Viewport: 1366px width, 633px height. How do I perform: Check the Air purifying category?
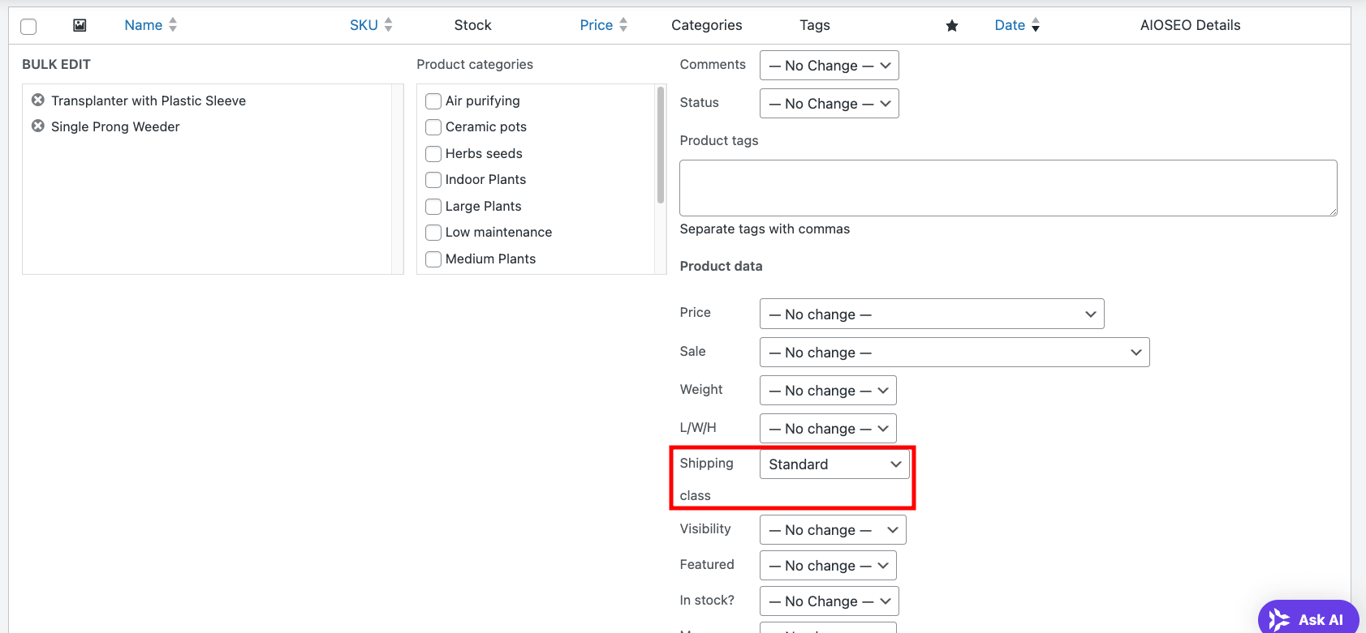click(x=433, y=100)
